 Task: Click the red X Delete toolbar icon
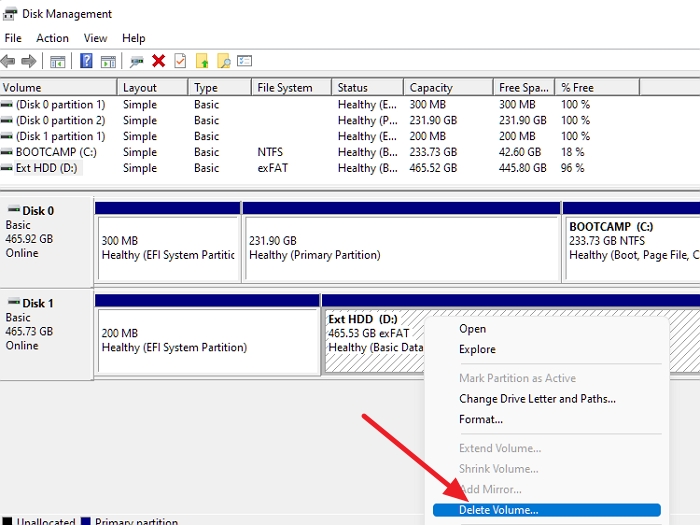click(x=158, y=61)
